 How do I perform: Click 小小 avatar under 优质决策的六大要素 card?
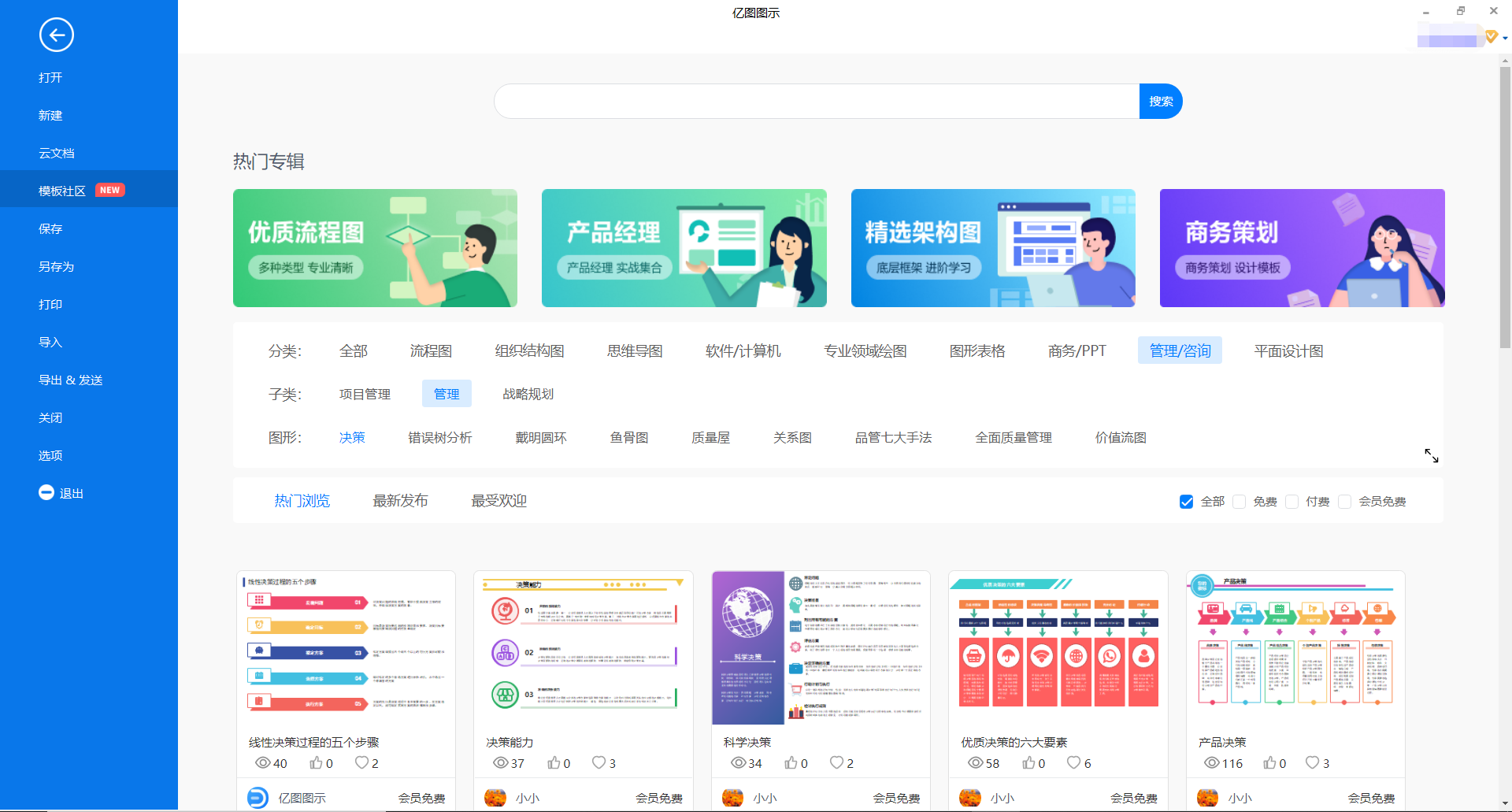(x=970, y=798)
